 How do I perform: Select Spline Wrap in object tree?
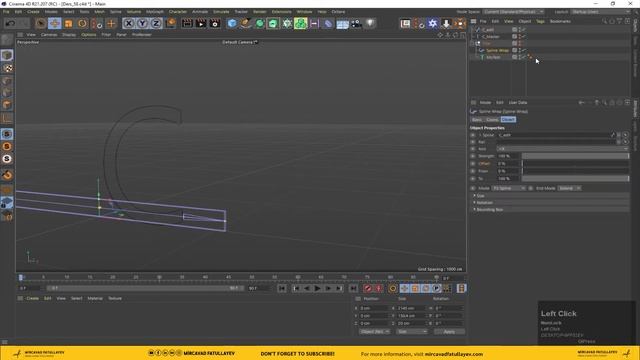(497, 50)
